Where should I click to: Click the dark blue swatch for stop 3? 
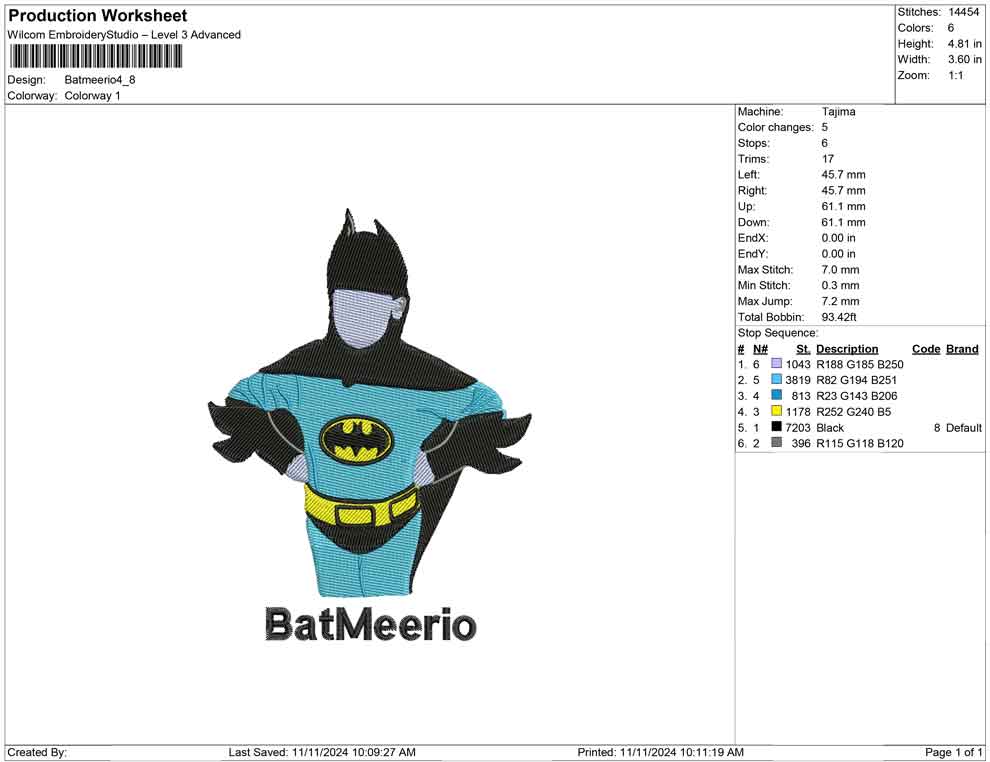[x=777, y=395]
